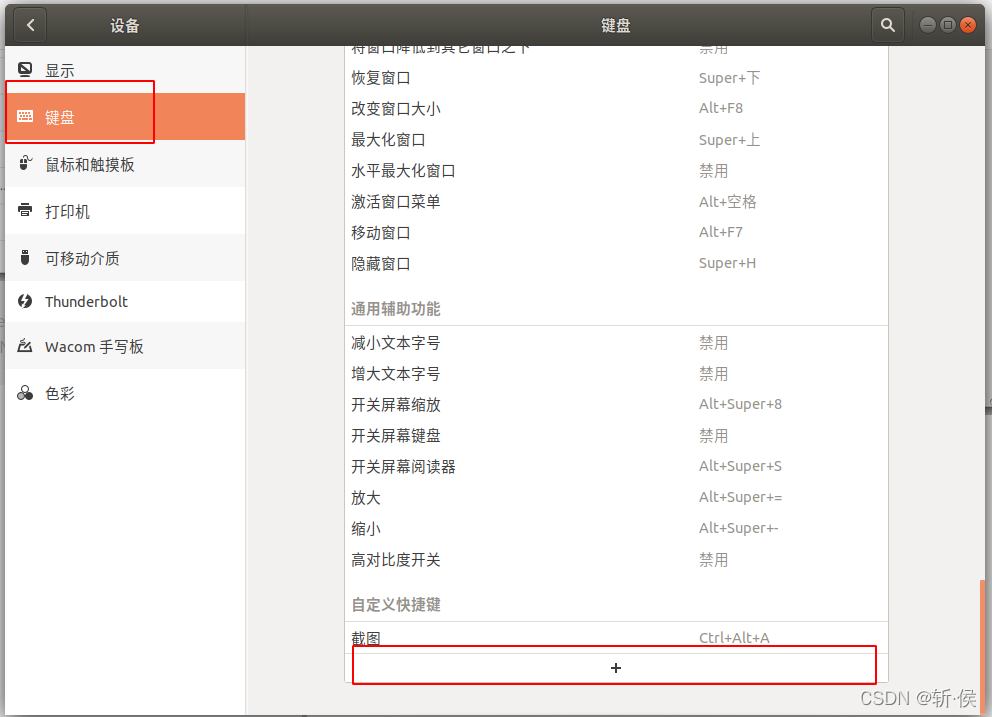Click the Alt+Super+8 shortcut value

click(740, 404)
